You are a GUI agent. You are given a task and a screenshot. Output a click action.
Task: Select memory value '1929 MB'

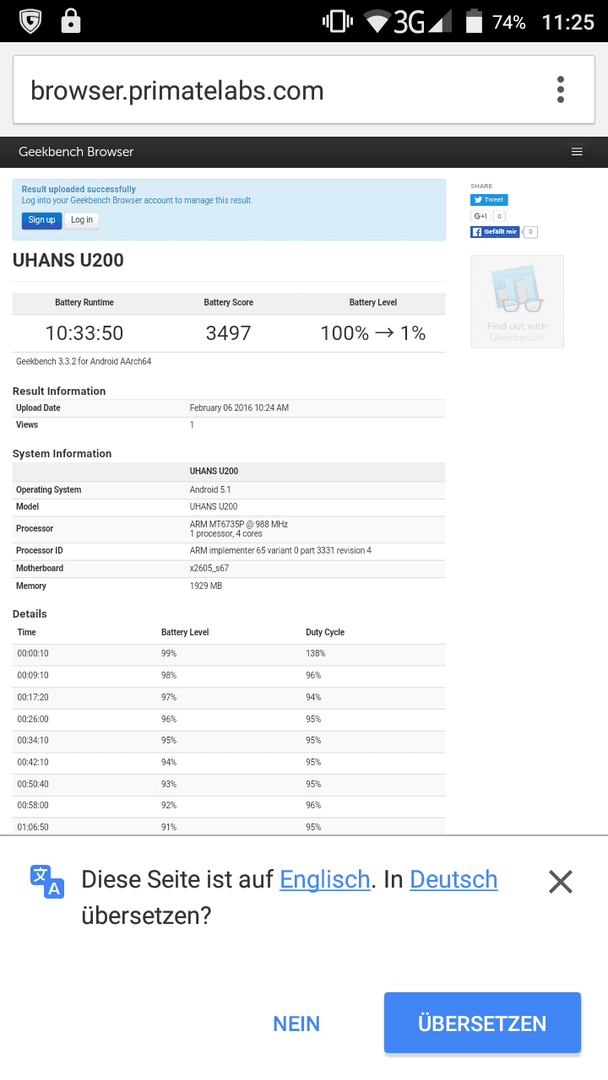click(x=206, y=586)
